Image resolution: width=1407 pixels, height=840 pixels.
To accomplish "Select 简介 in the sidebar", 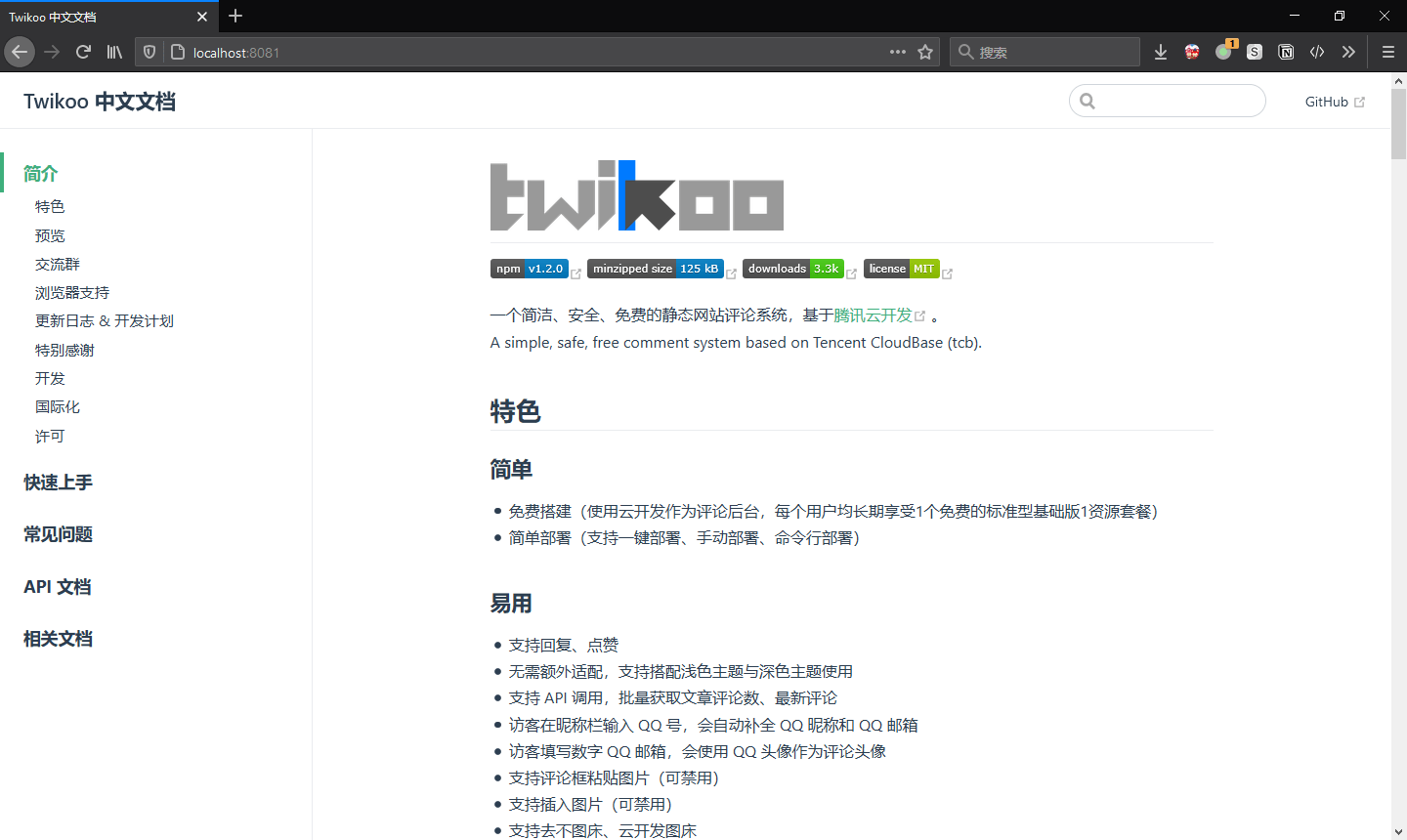I will [x=41, y=174].
